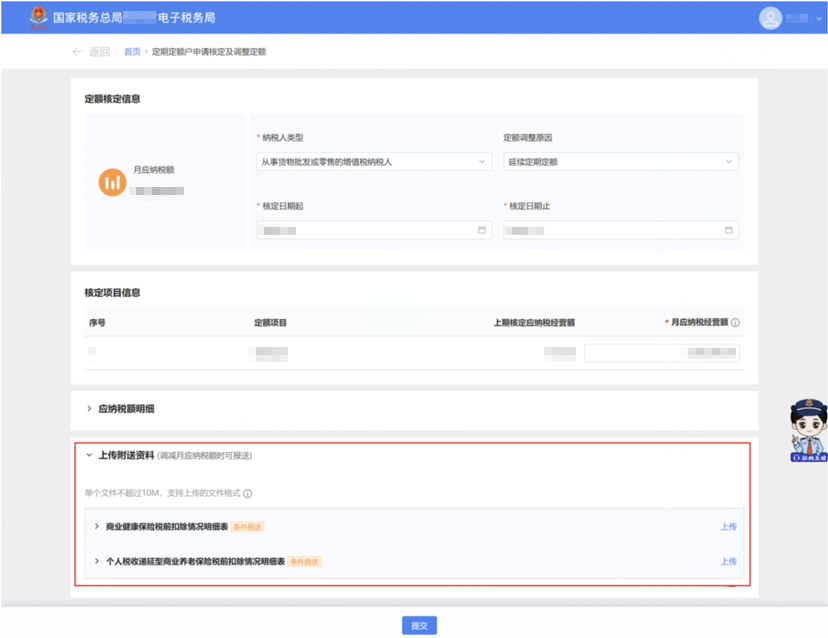Expand 商业健康保险税前扣除情况明细表 row
This screenshot has width=828, height=638.
point(97,526)
